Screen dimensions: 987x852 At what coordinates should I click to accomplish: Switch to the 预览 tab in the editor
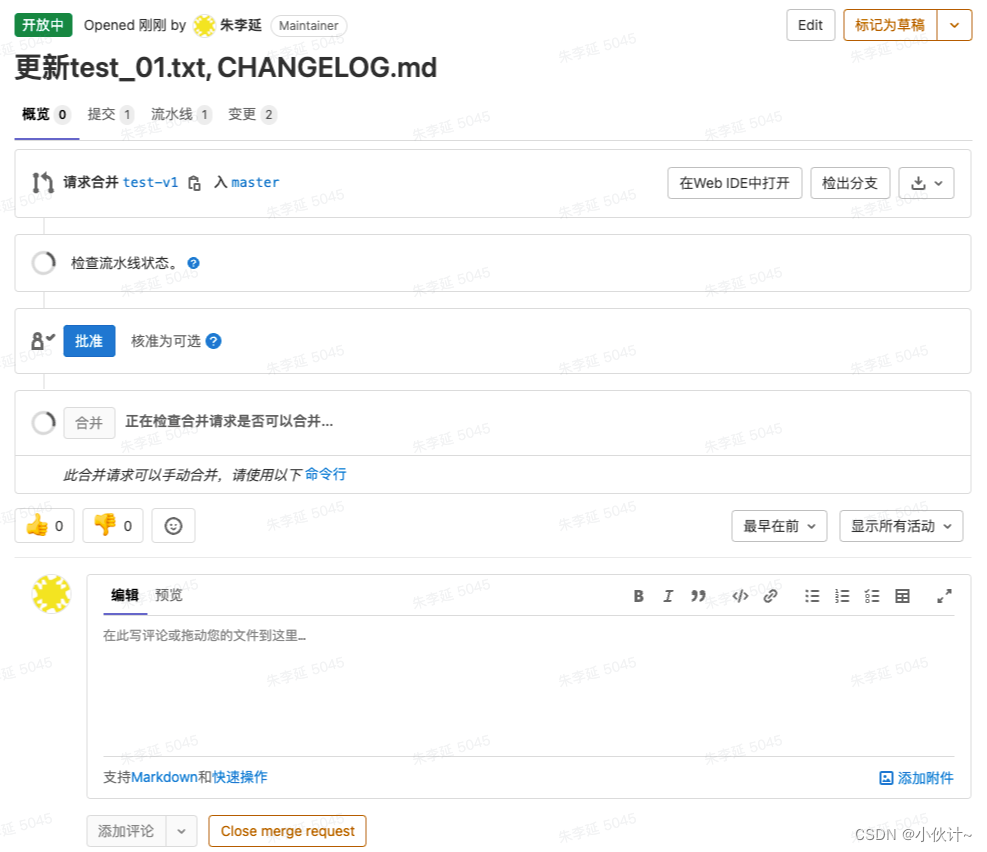pyautogui.click(x=168, y=595)
